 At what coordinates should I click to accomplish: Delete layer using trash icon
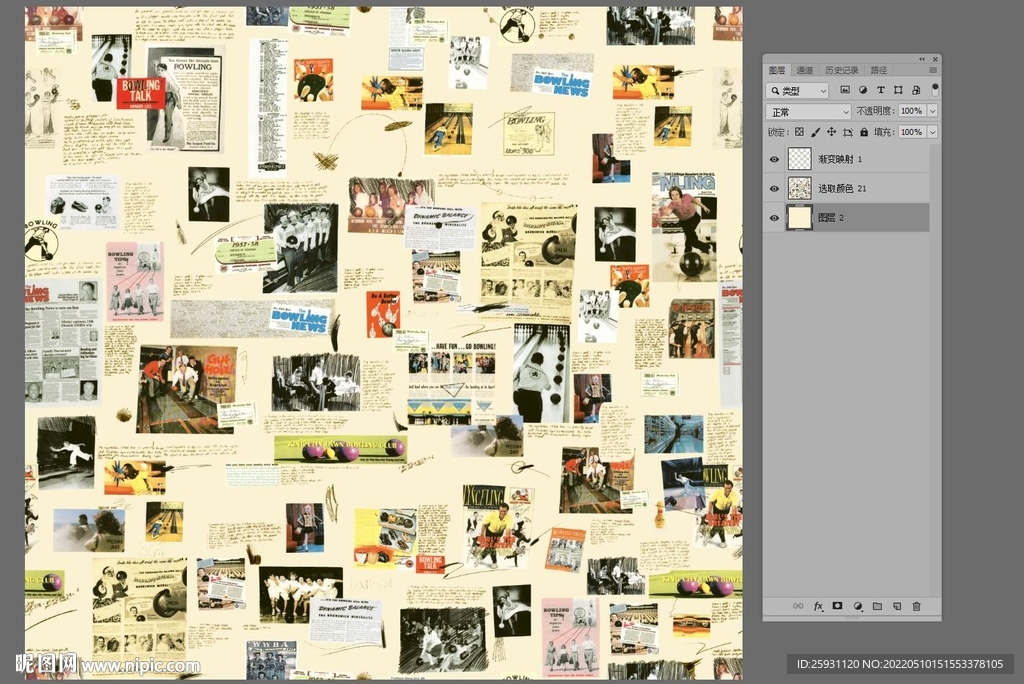(916, 606)
